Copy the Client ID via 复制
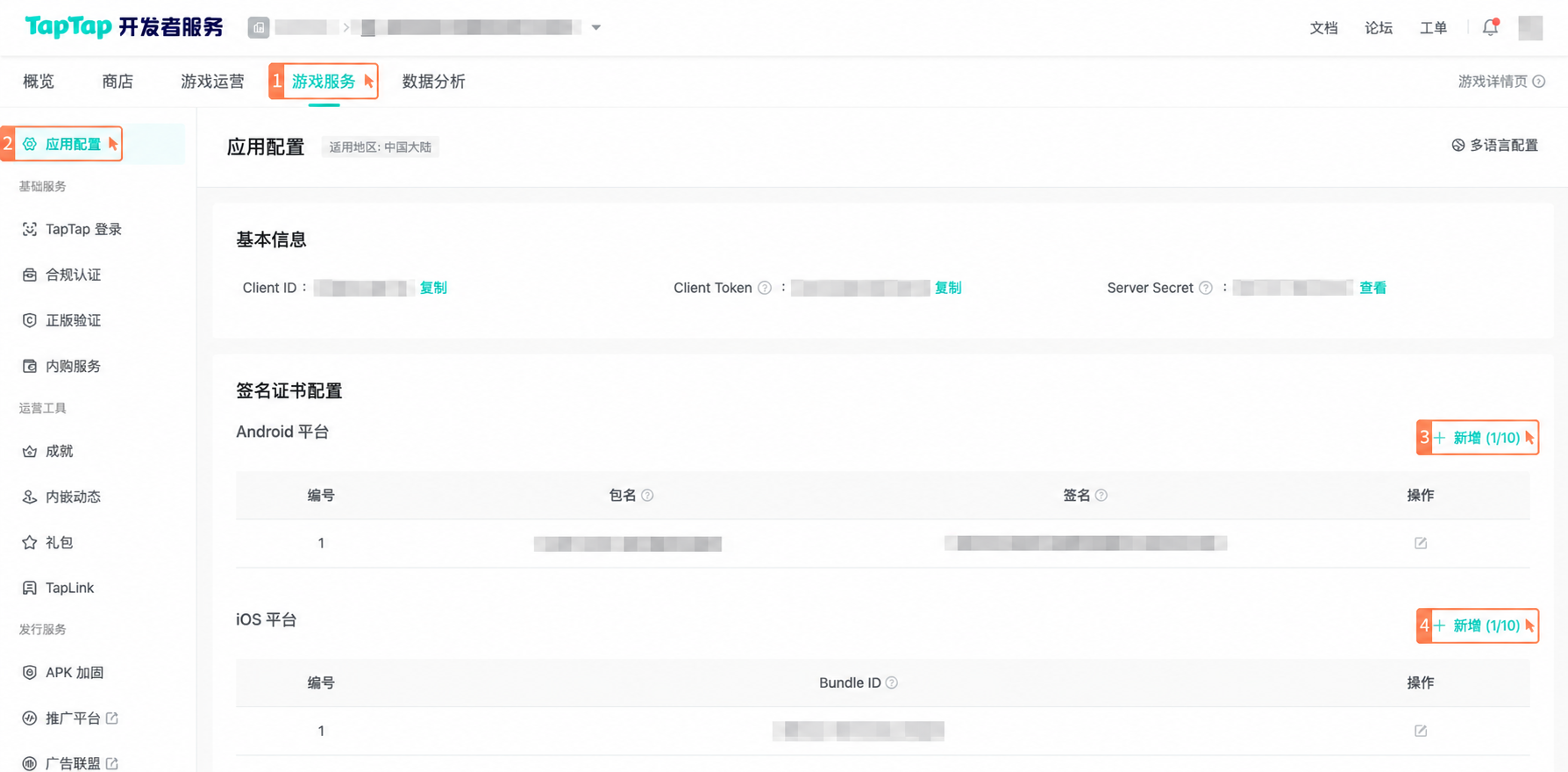 tap(433, 288)
